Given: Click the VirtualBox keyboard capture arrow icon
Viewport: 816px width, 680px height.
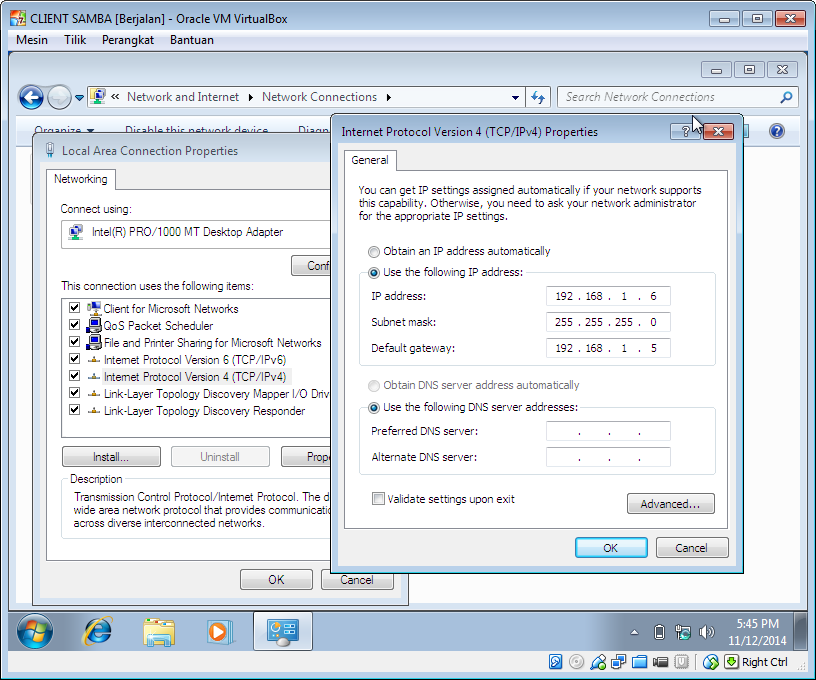Looking at the screenshot, I should pyautogui.click(x=731, y=662).
